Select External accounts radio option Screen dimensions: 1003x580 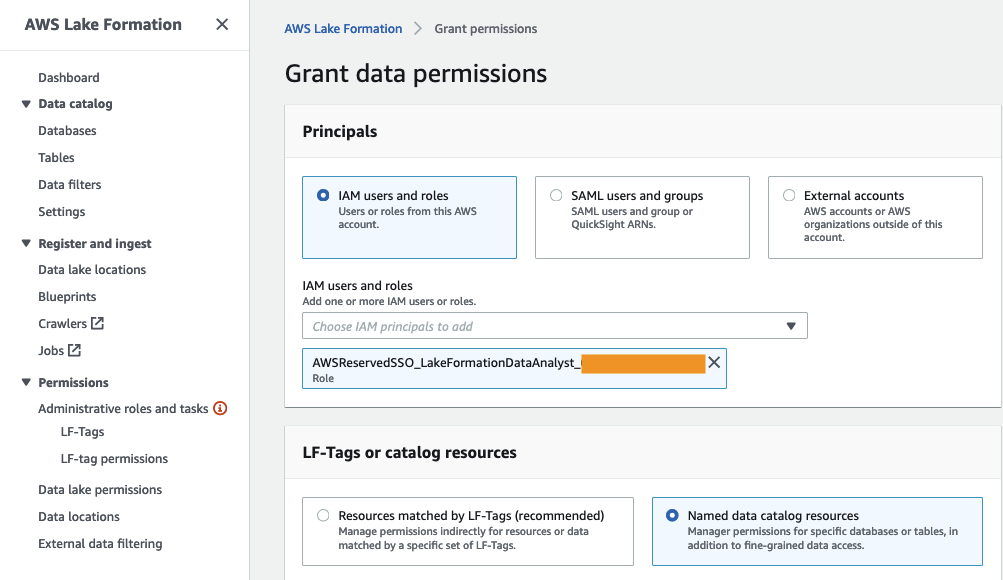[789, 196]
